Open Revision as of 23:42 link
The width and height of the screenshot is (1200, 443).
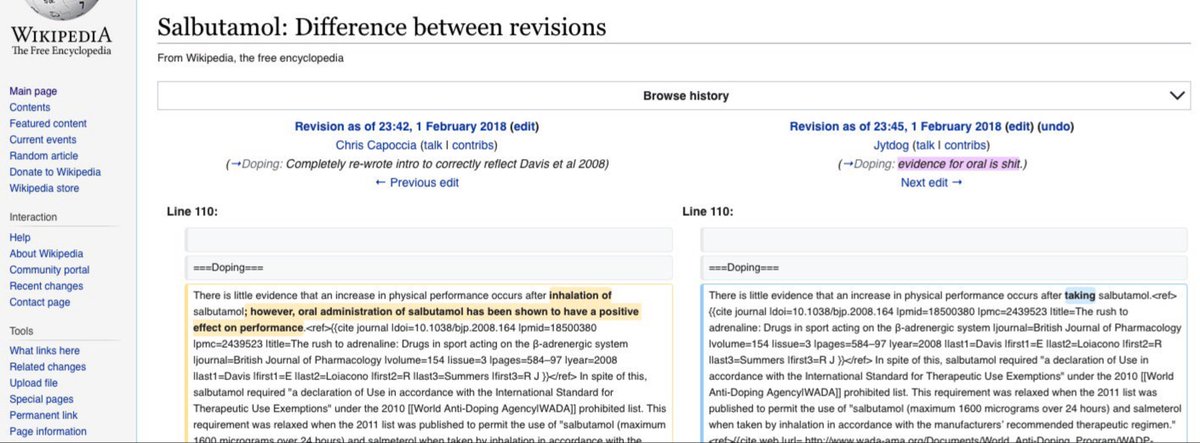pos(400,127)
